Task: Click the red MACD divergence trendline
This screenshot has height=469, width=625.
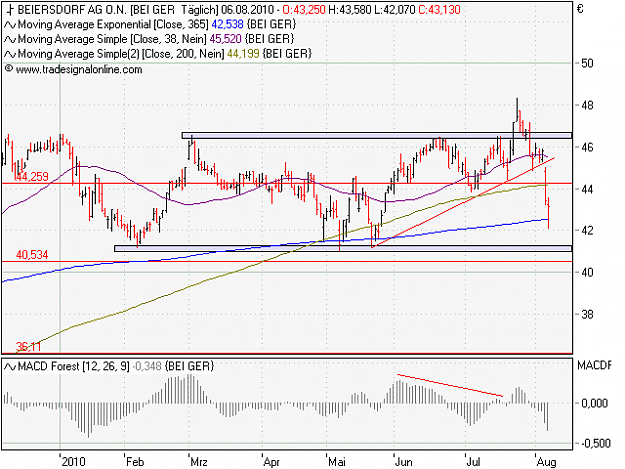Action: 450,385
